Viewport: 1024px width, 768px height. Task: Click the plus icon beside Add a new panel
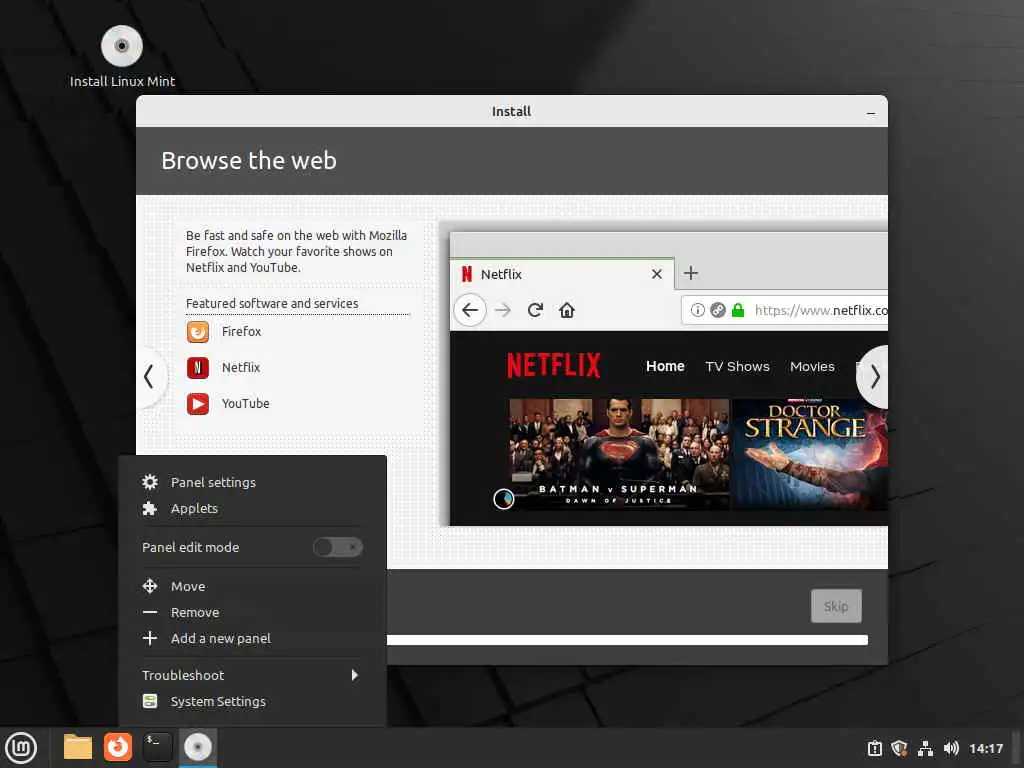[x=150, y=638]
